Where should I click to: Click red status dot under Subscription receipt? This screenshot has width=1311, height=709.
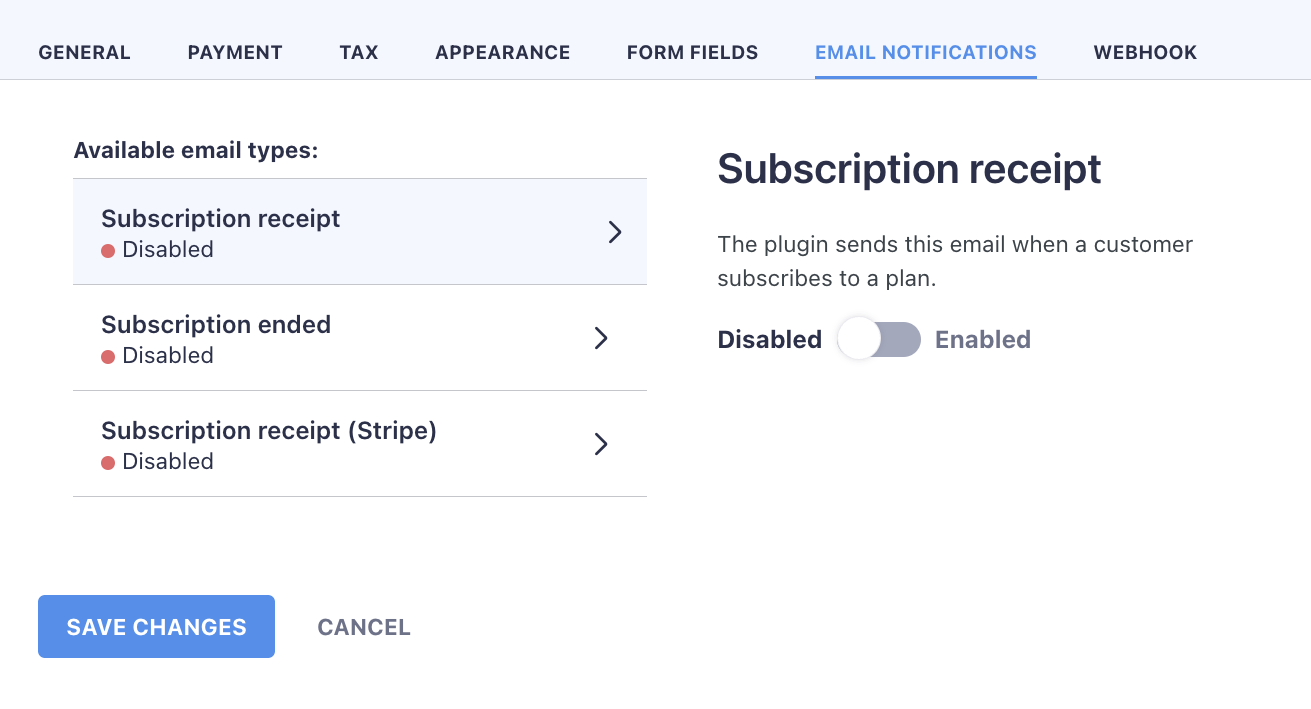108,250
